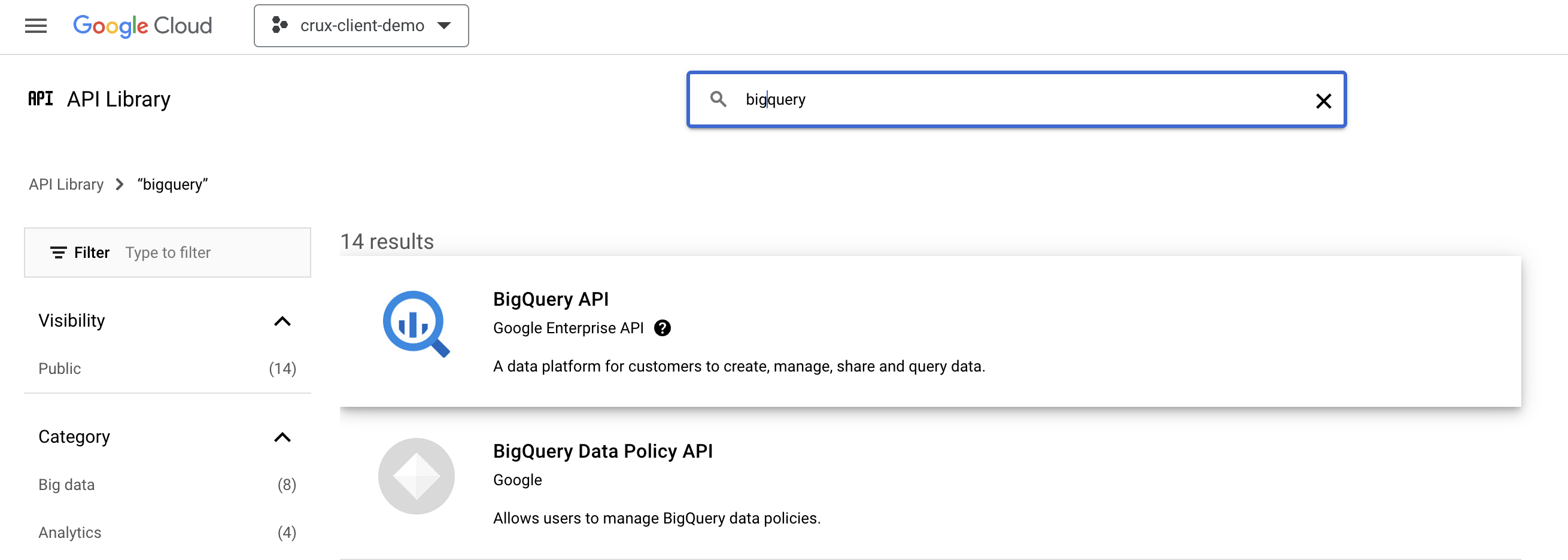Image resolution: width=1568 pixels, height=560 pixels.
Task: Clear the bigquery search text
Action: click(1323, 101)
